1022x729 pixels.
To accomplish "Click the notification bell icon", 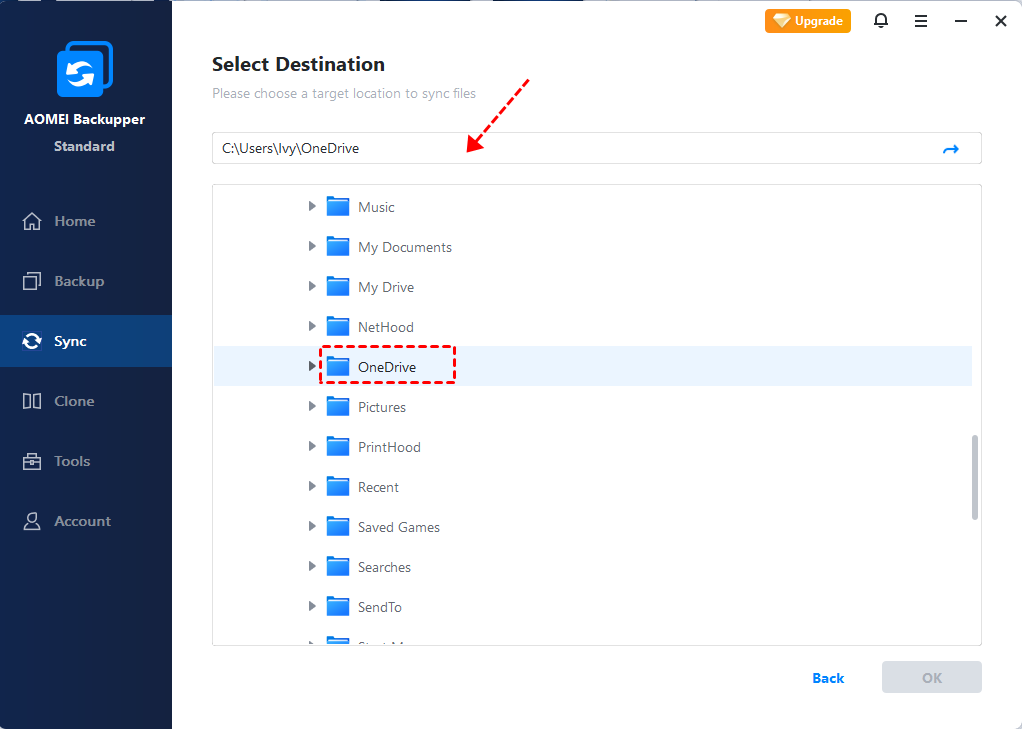I will [881, 21].
